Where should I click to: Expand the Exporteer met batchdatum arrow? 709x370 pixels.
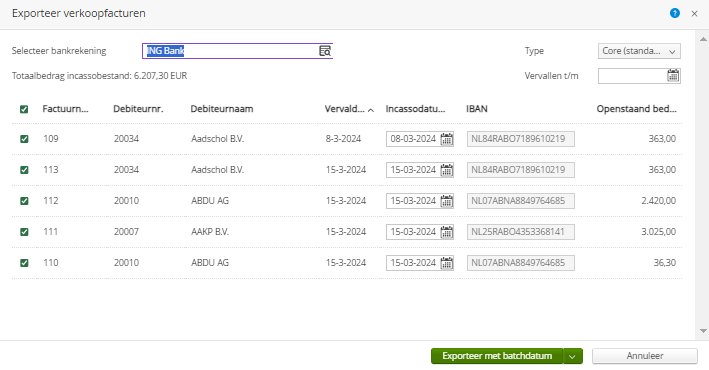(572, 356)
